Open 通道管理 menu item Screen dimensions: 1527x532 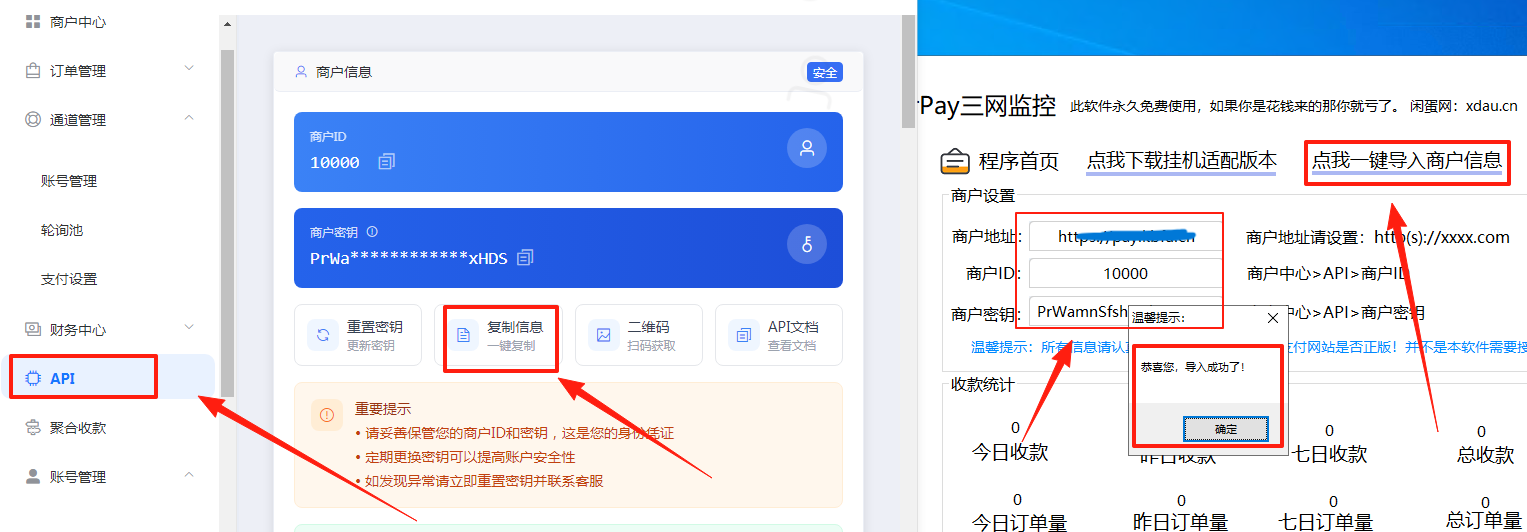point(78,120)
